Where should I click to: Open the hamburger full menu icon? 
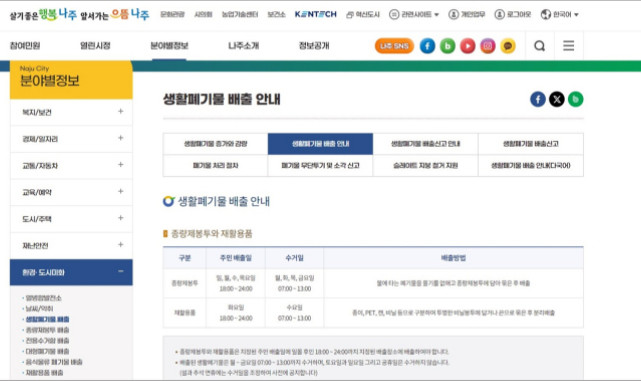[x=569, y=45]
